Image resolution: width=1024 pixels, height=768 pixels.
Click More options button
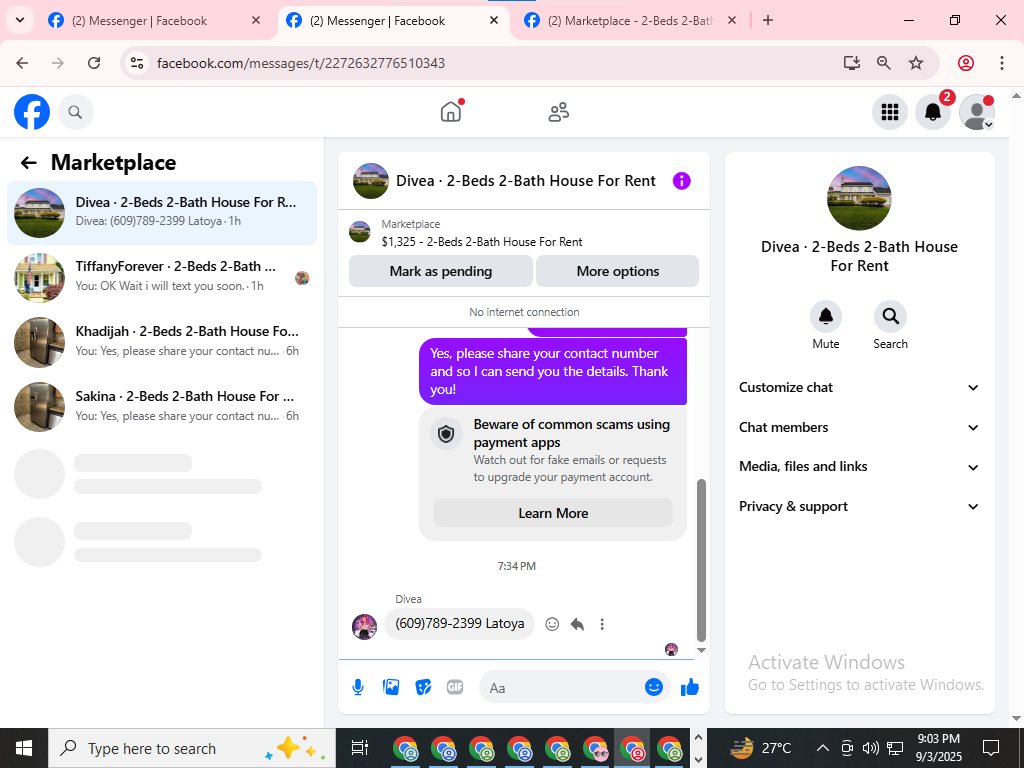tap(618, 272)
